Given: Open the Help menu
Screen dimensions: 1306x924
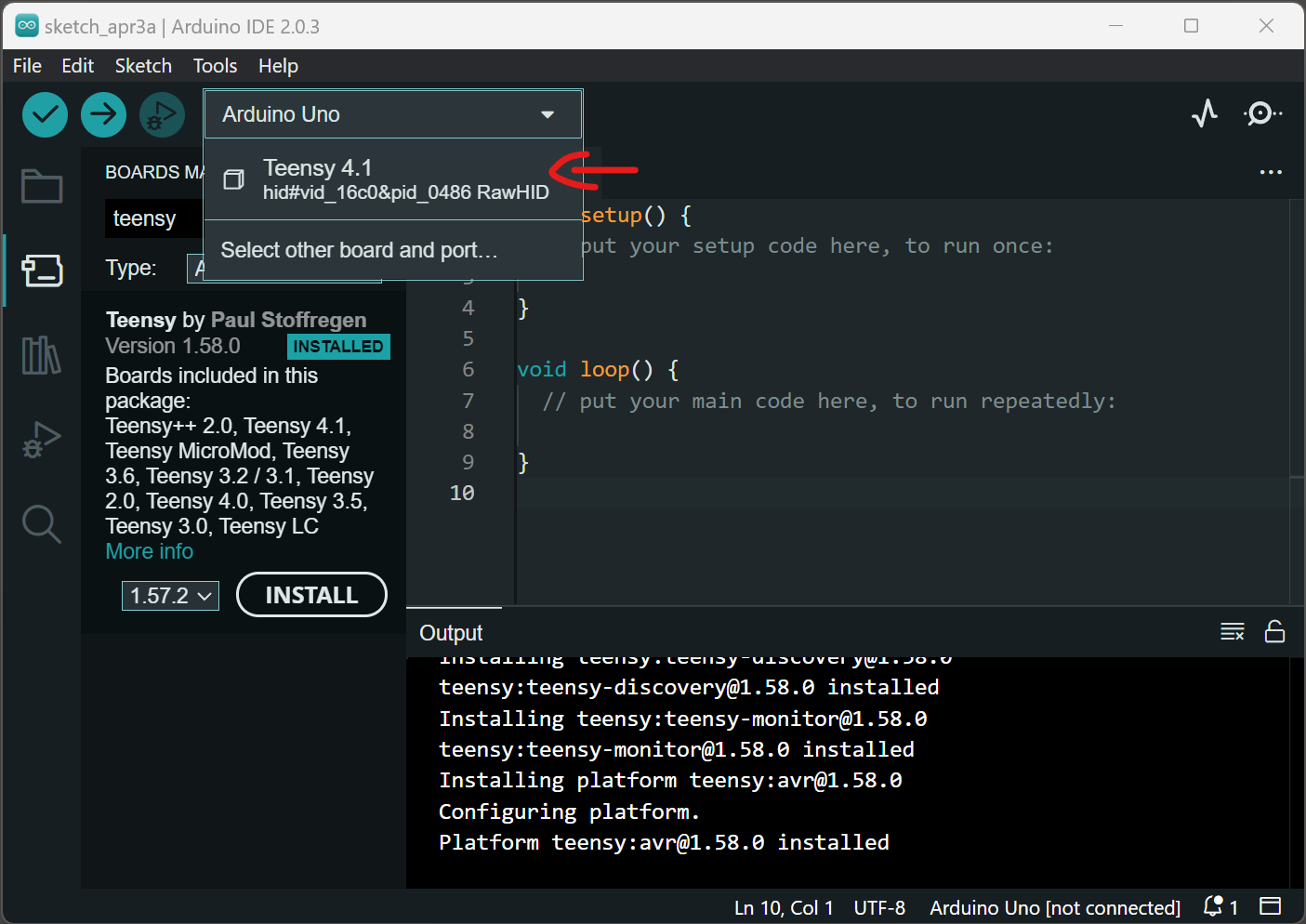Looking at the screenshot, I should 278,66.
